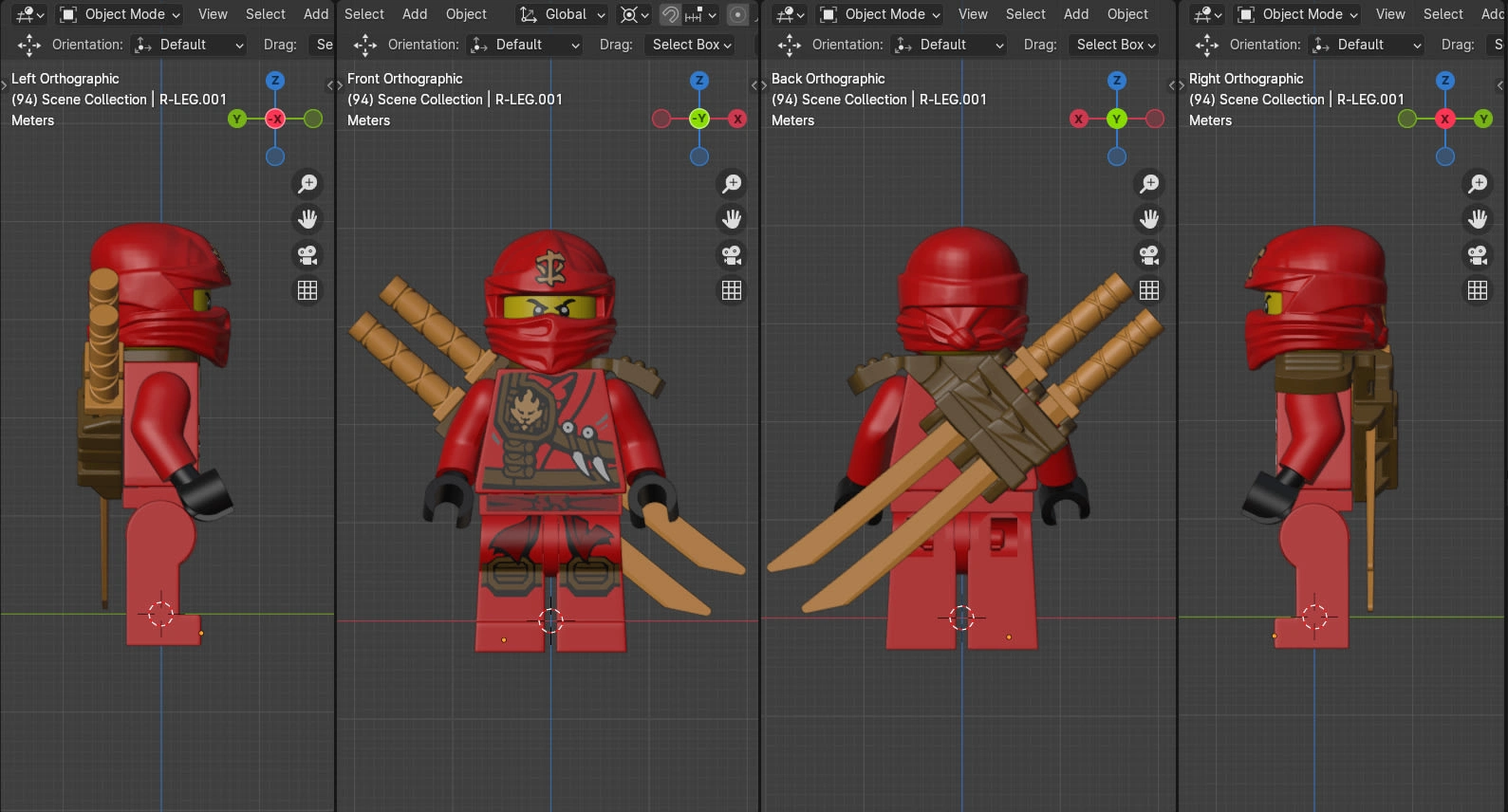Open Add menu in Front Orthographic viewport

point(415,14)
